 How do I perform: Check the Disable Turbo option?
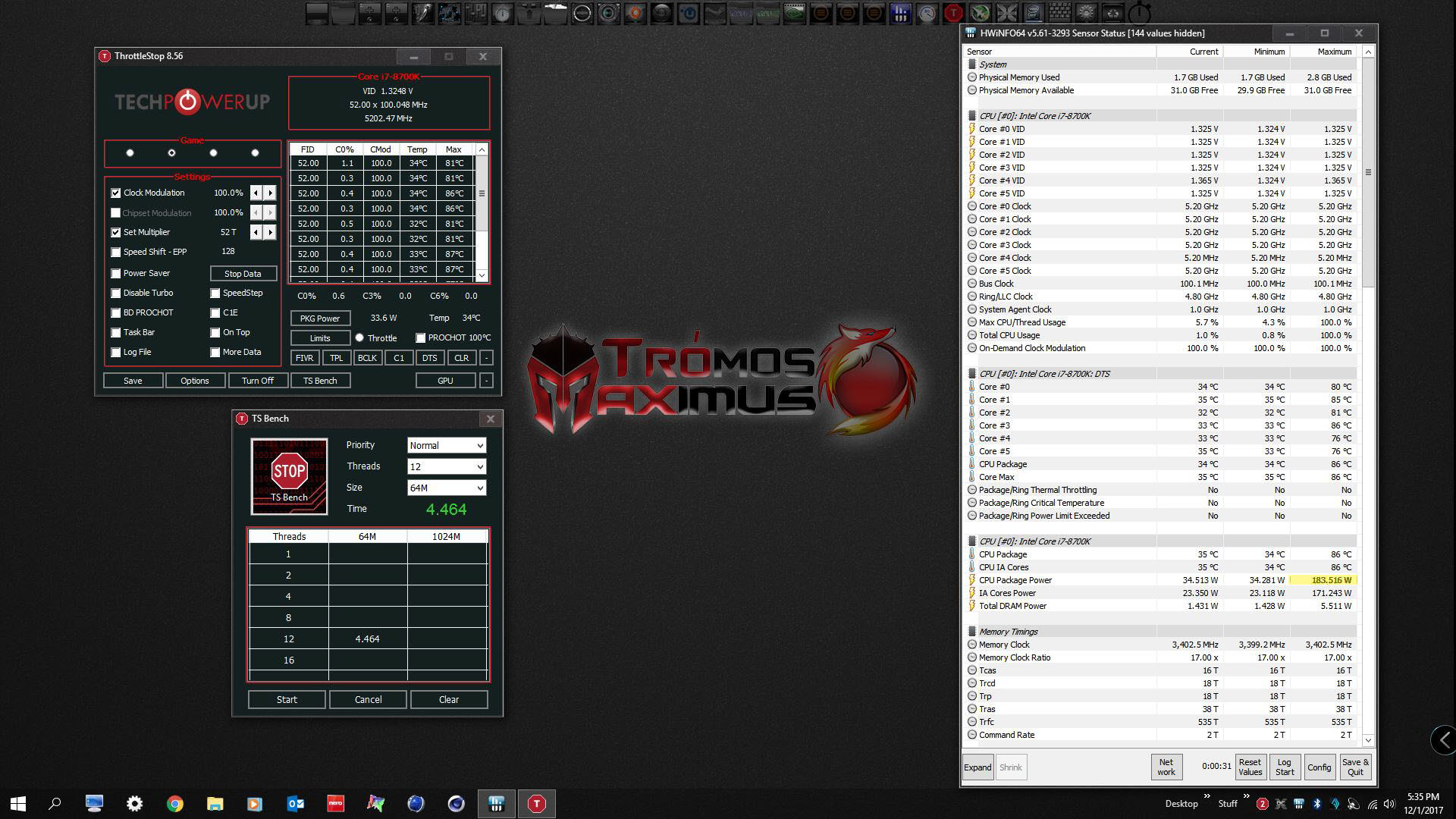click(116, 293)
